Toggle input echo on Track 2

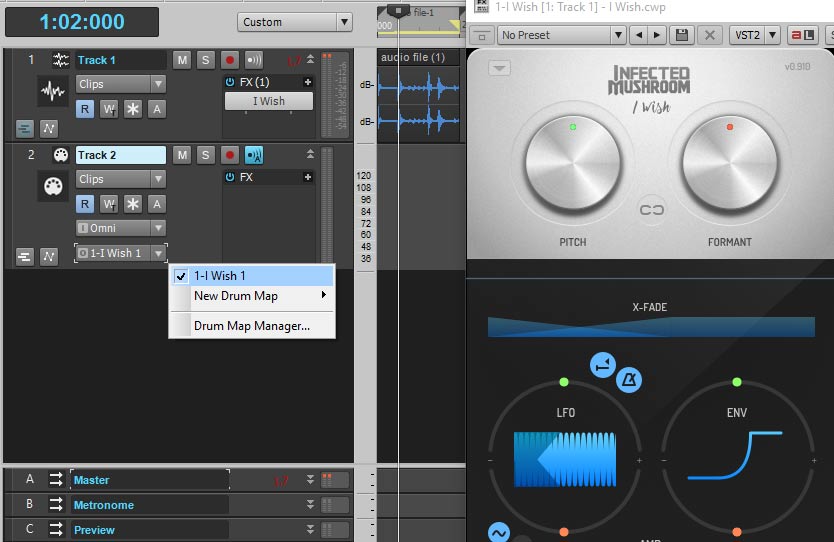[x=254, y=155]
